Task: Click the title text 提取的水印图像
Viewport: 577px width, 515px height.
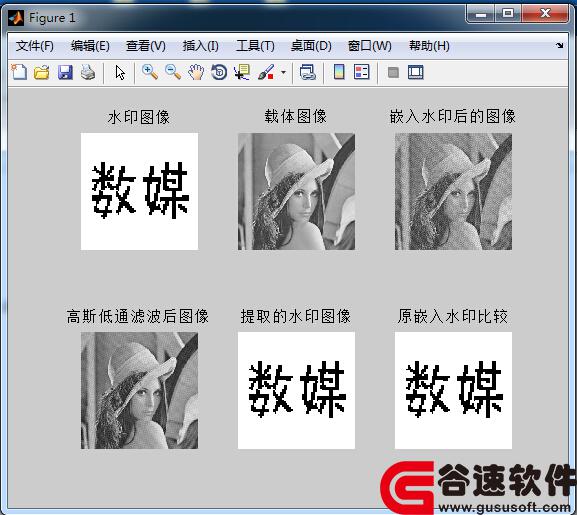Action: click(296, 316)
